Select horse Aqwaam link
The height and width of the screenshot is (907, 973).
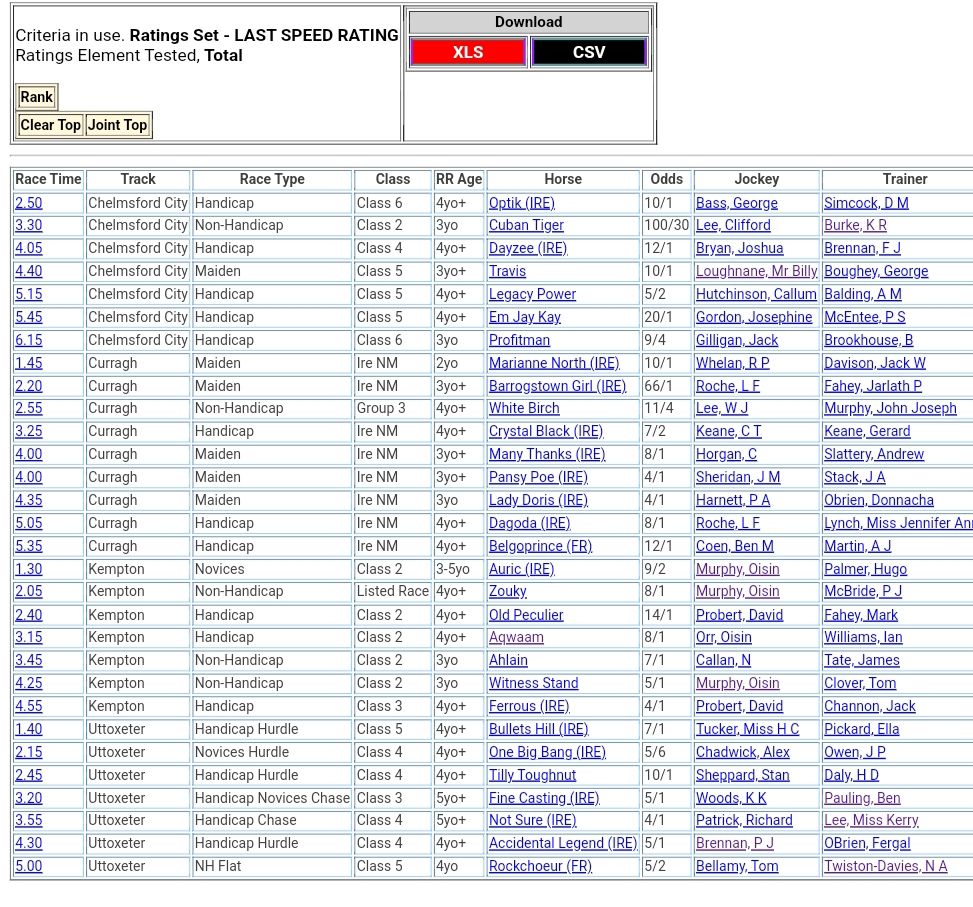pos(516,638)
